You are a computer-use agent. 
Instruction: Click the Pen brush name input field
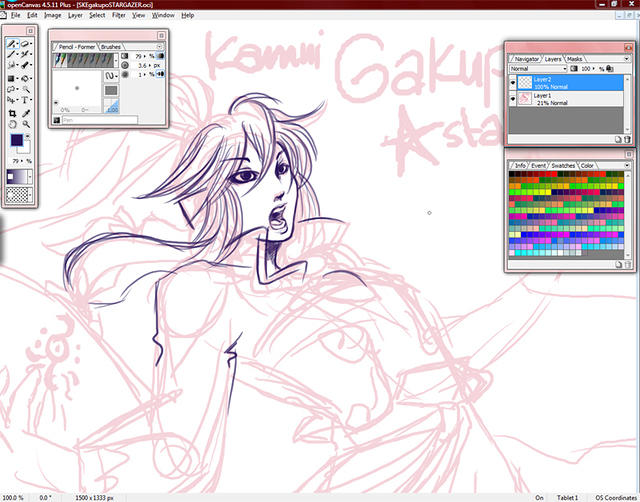(100, 120)
